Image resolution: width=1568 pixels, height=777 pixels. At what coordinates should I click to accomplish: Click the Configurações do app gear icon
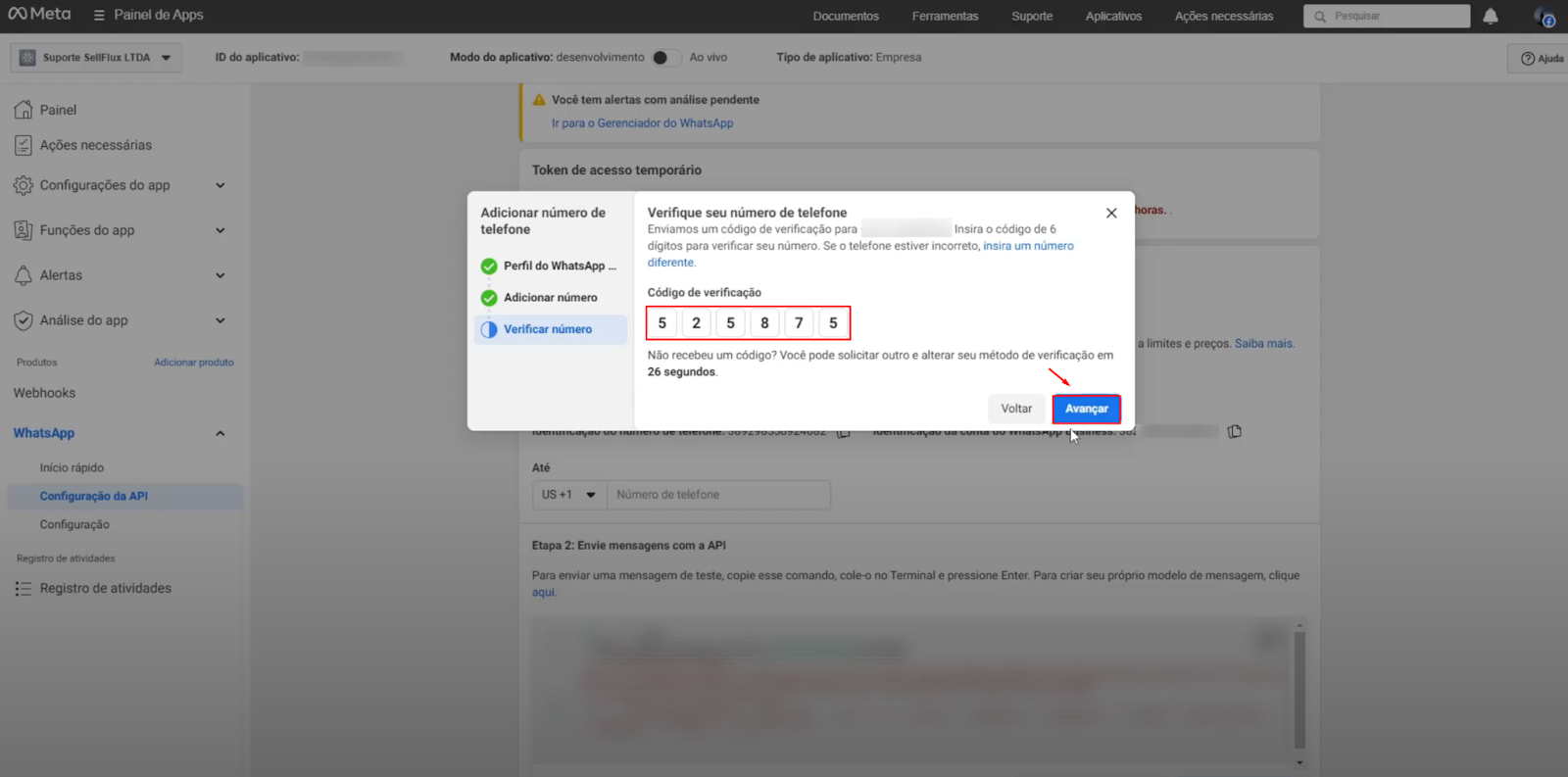pyautogui.click(x=24, y=185)
